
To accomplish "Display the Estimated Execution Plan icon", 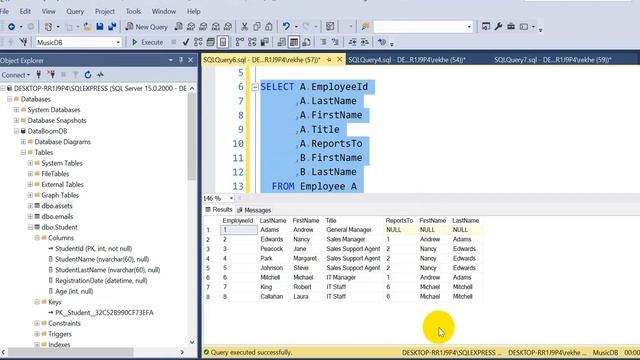I will [198, 42].
